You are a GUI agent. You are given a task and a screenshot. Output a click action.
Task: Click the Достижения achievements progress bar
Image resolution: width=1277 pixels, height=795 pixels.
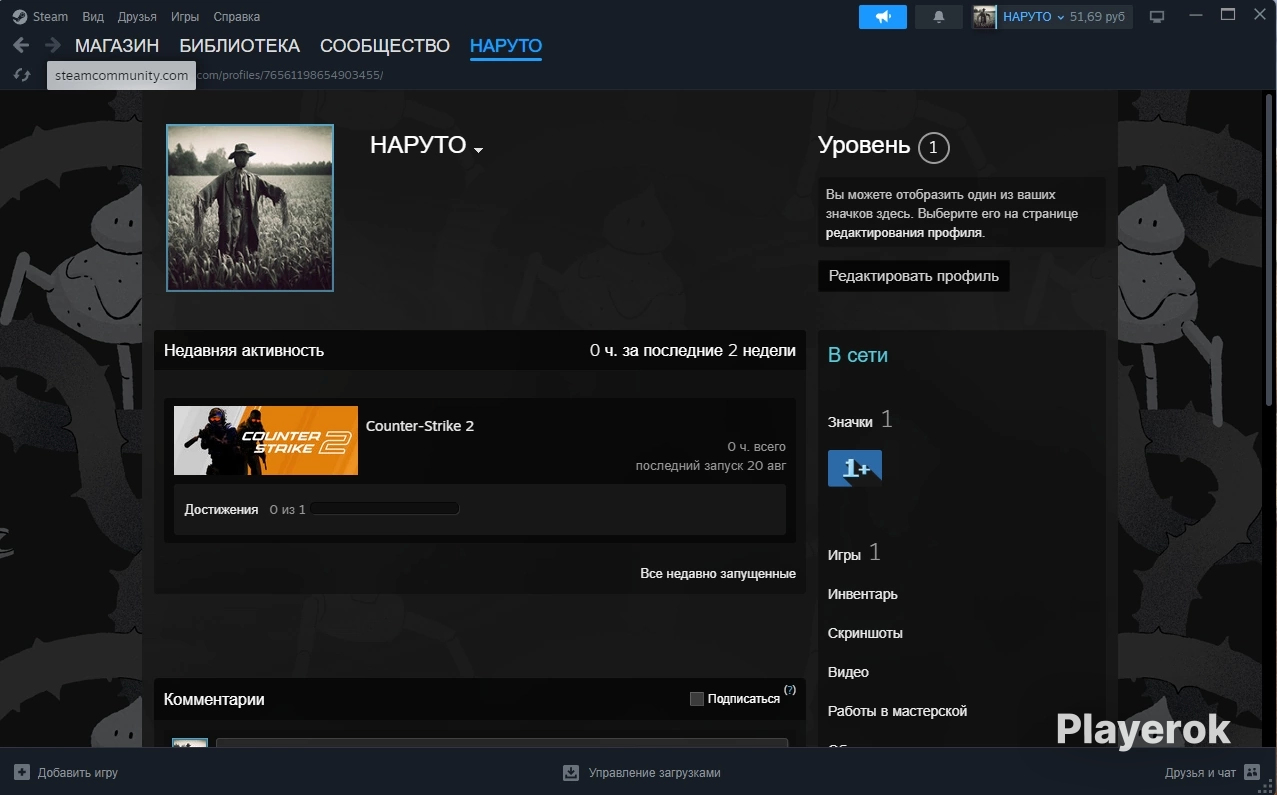click(385, 509)
